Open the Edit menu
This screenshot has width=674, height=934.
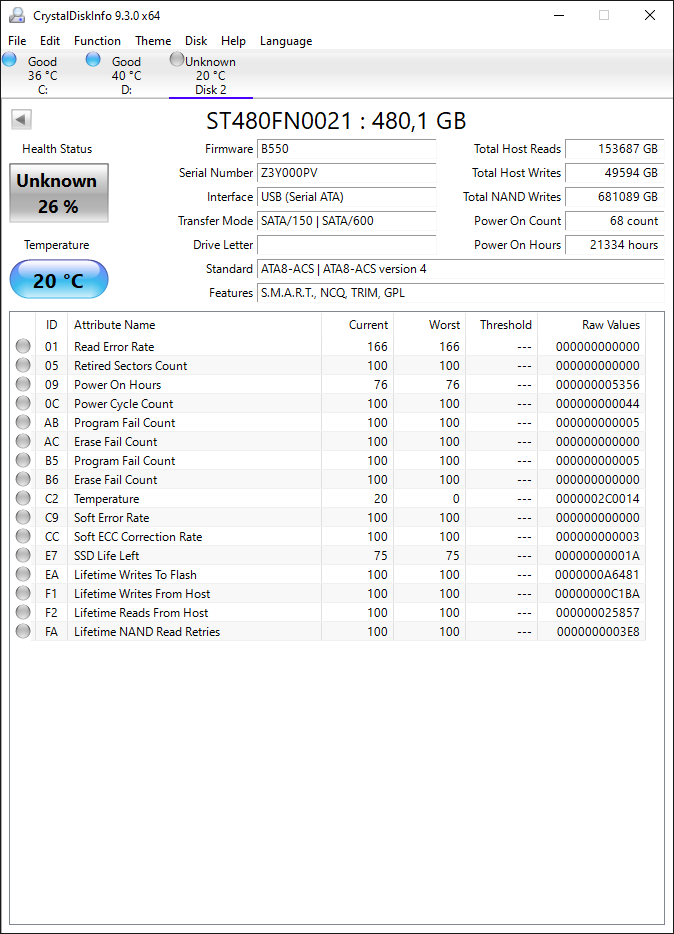click(x=50, y=41)
